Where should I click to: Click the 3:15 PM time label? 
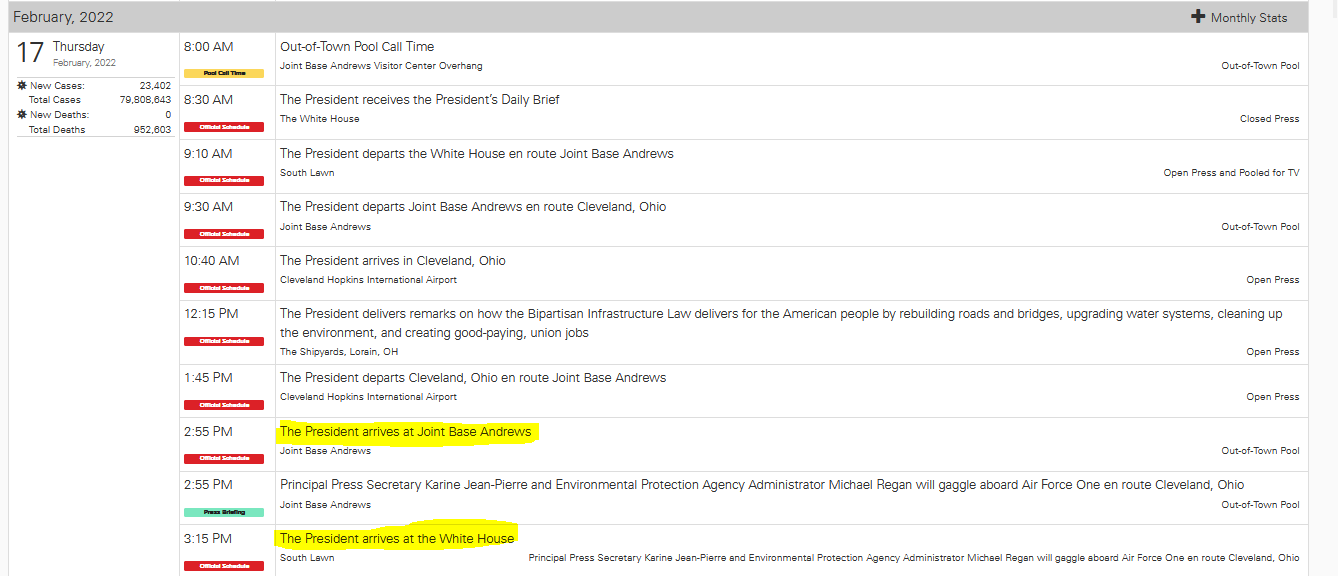pyautogui.click(x=208, y=539)
